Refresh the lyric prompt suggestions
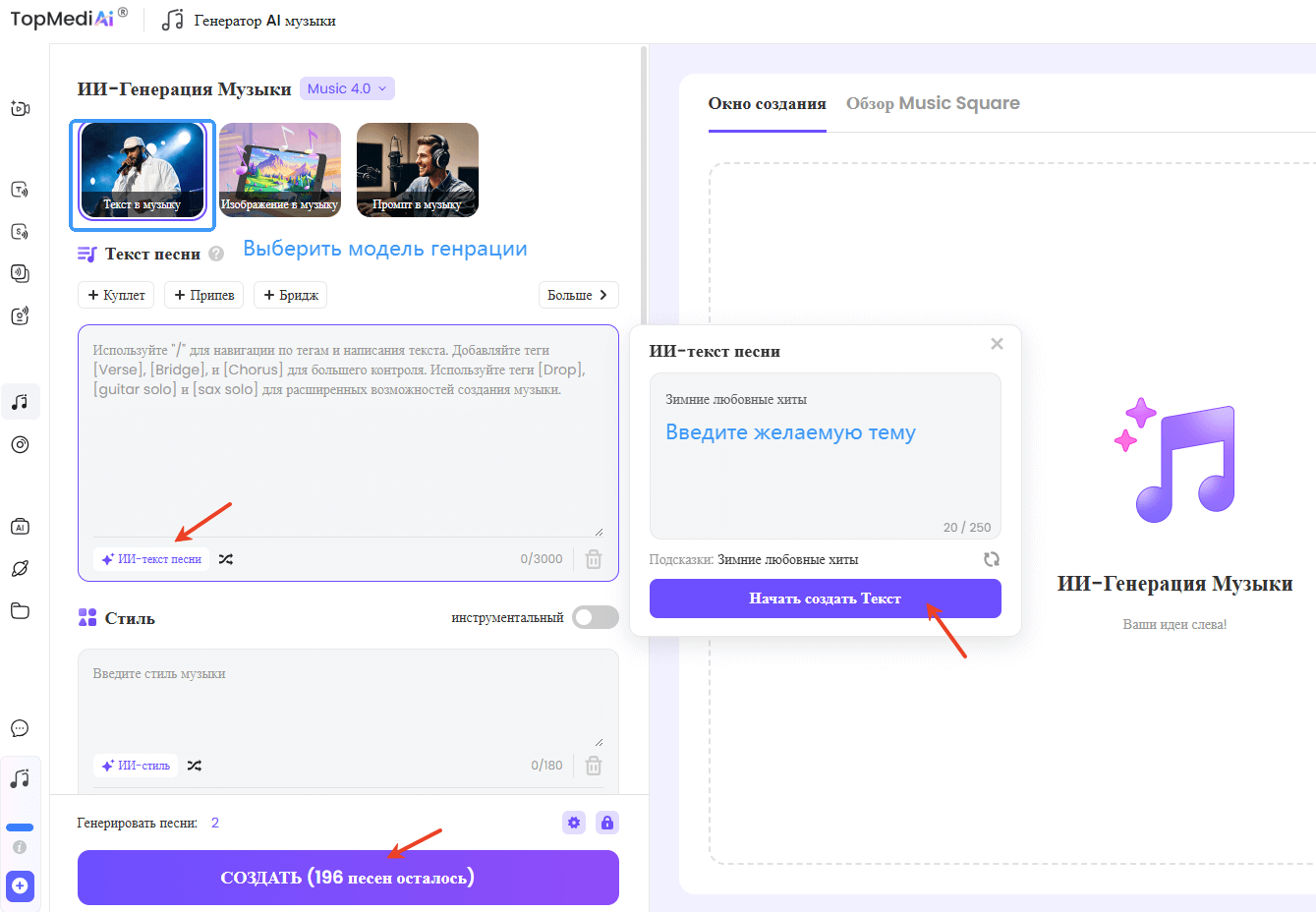1316x912 pixels. (x=992, y=559)
